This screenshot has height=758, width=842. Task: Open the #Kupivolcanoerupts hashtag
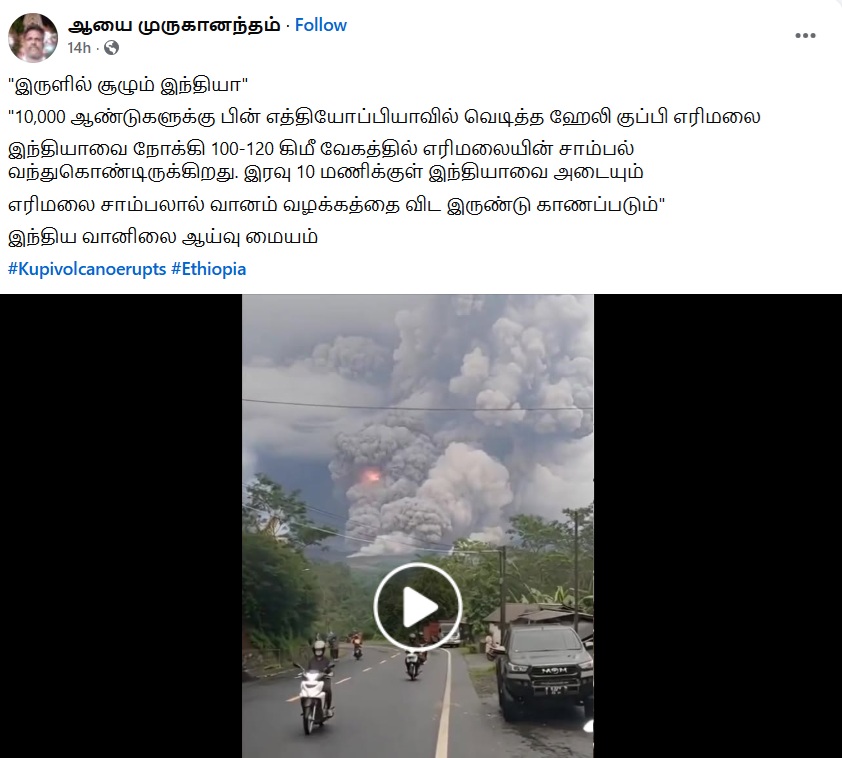(87, 269)
